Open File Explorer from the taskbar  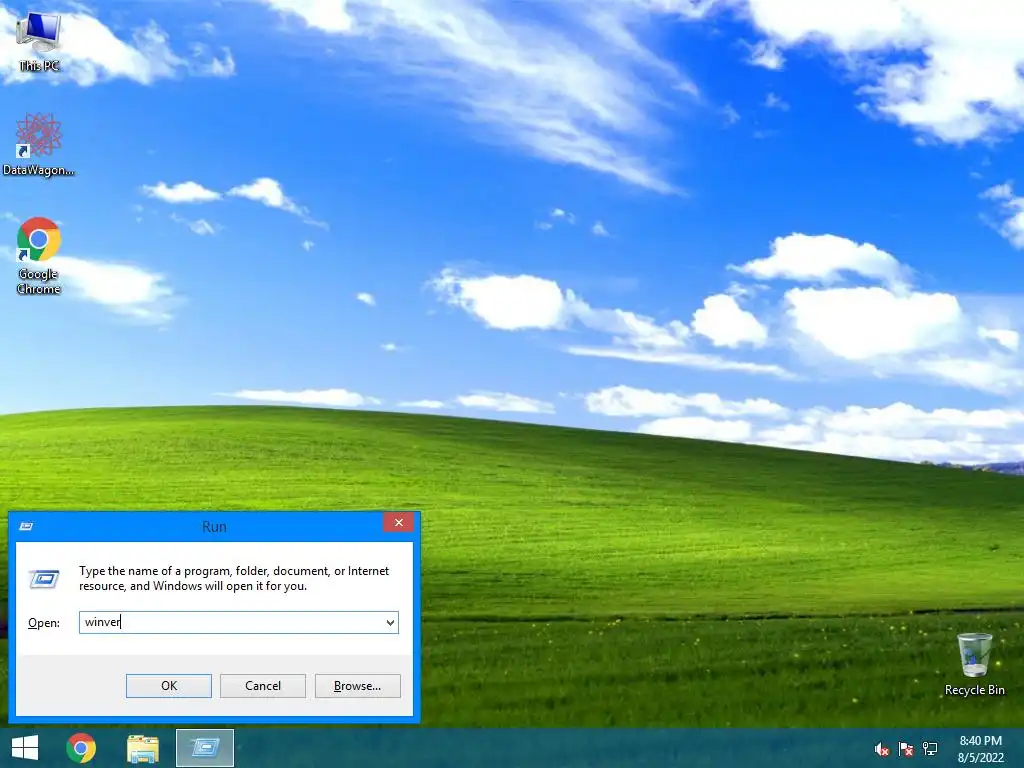tap(142, 748)
